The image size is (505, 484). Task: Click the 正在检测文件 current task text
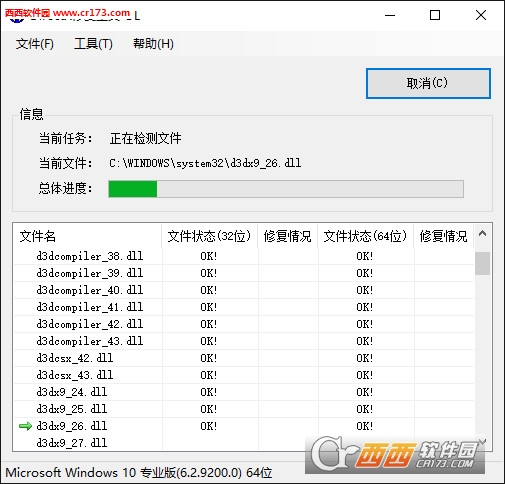coord(145,138)
